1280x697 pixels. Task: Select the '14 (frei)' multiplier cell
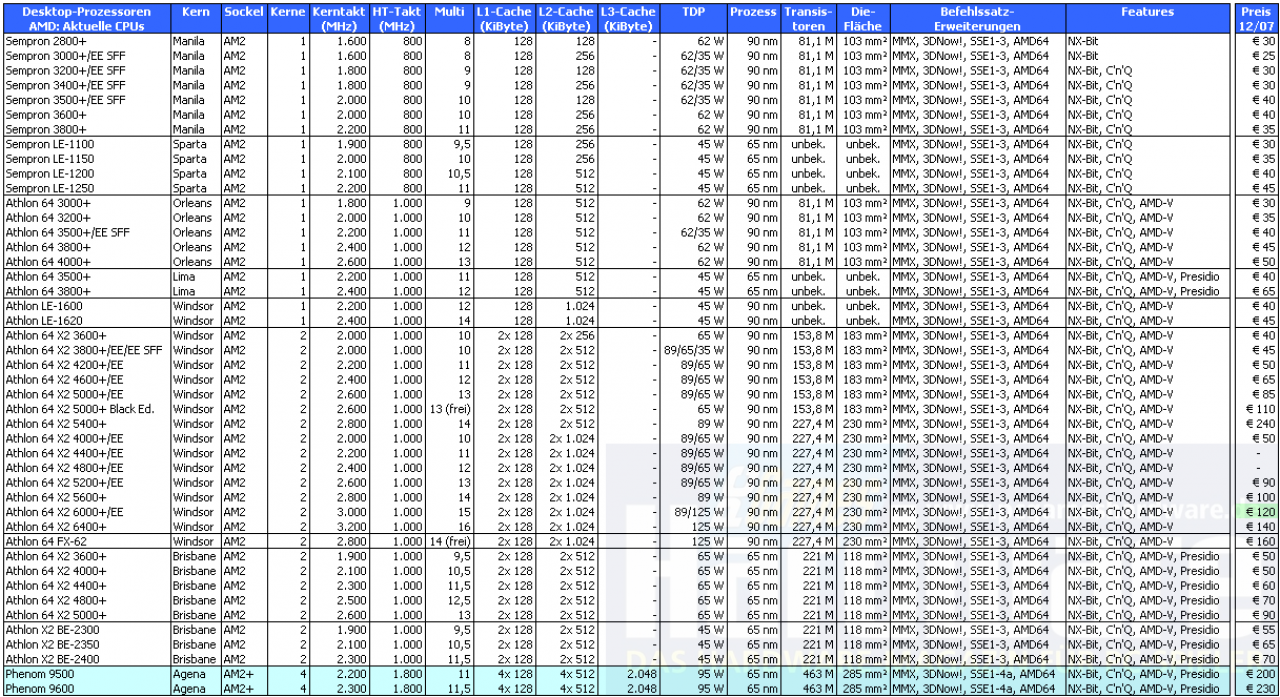[450, 542]
